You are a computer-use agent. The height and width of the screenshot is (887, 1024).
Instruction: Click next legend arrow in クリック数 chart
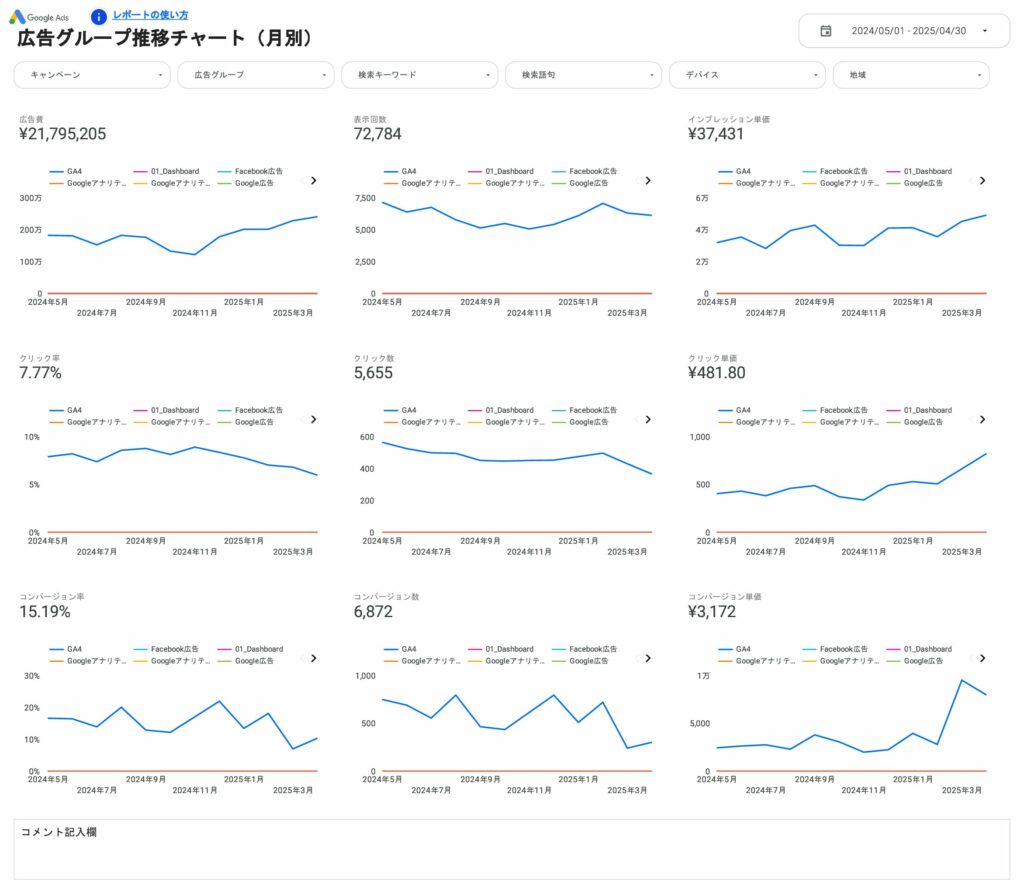coord(647,420)
